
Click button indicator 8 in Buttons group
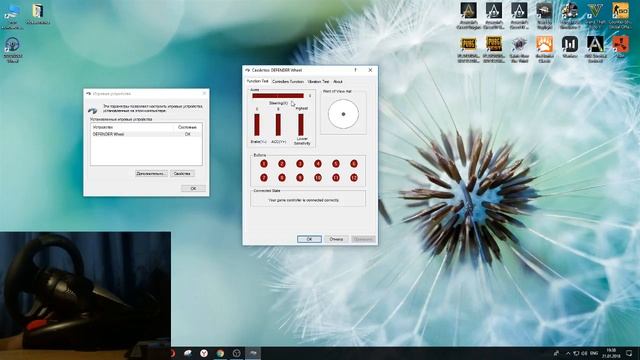282,178
